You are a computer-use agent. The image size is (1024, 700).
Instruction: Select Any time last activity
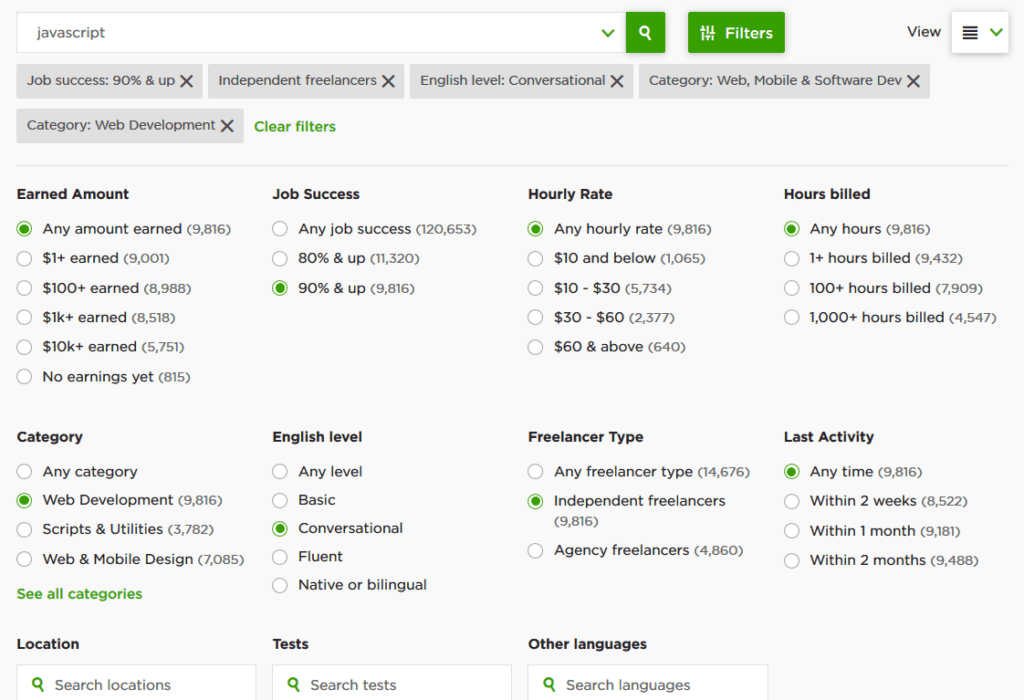pyautogui.click(x=792, y=471)
